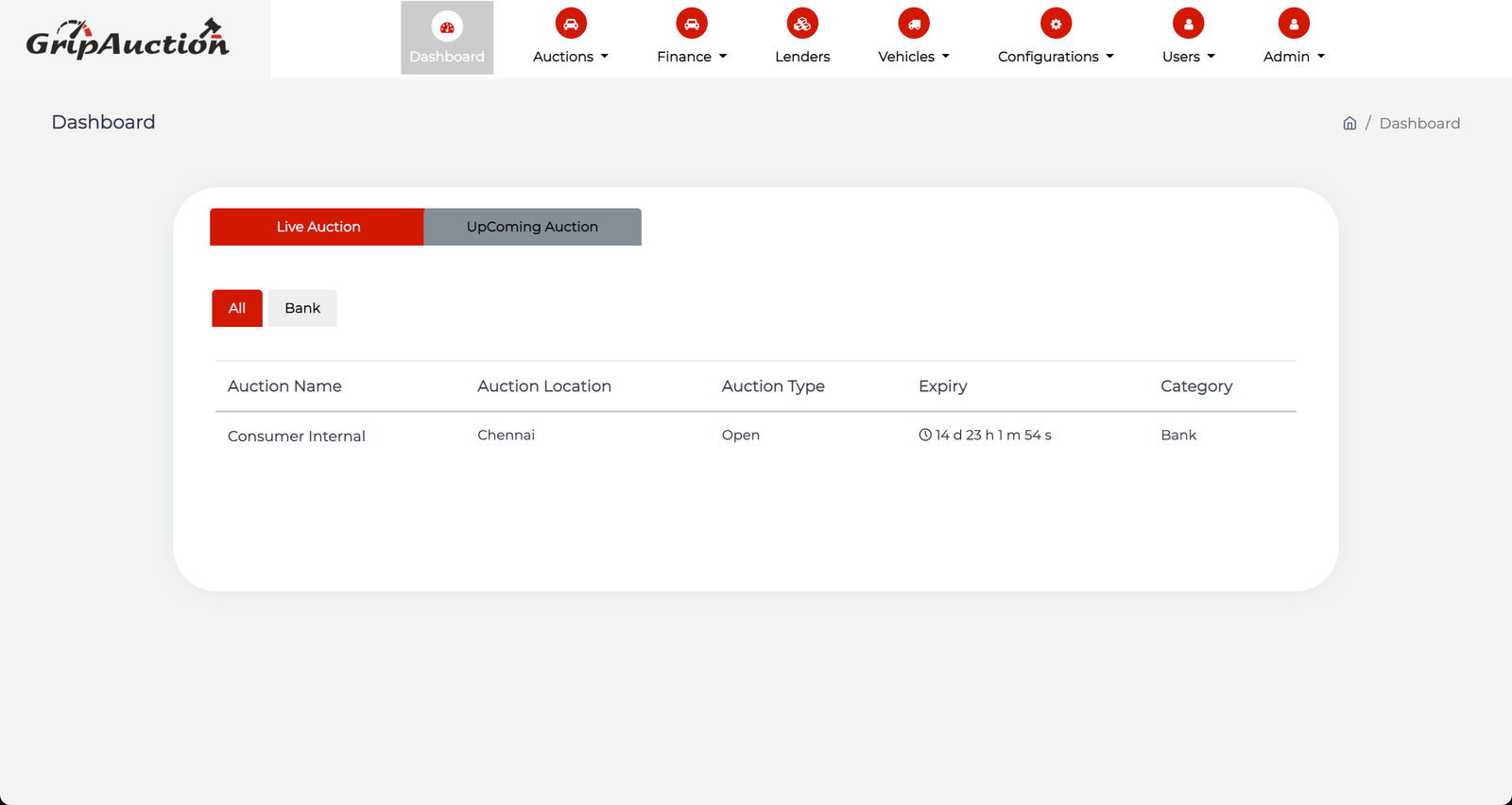Open the Configurations dropdown menu
This screenshot has width=1512, height=805.
tap(1056, 57)
